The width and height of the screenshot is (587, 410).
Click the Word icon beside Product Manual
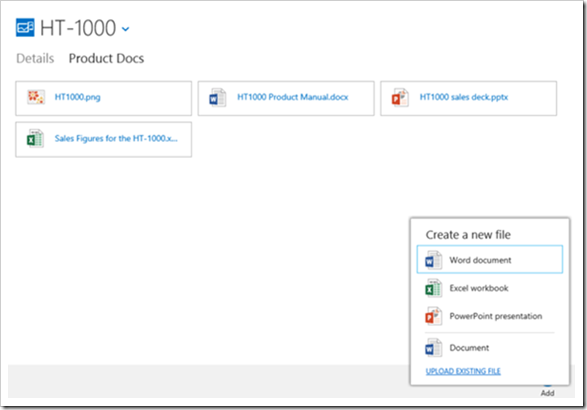pos(218,98)
